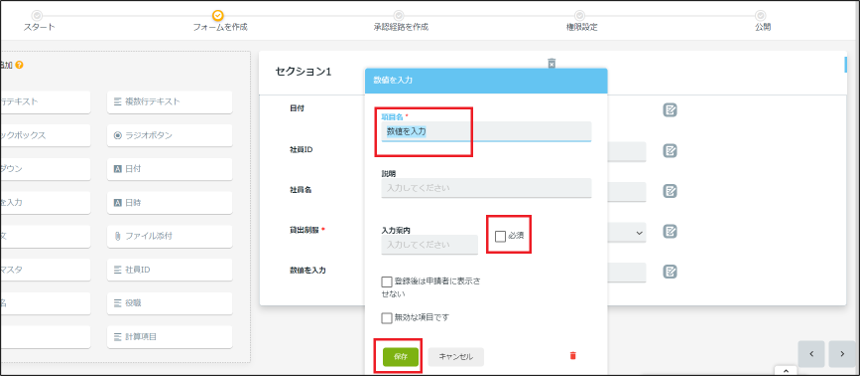Enable the 必須 checkbox
This screenshot has height=376, width=860.
click(500, 236)
